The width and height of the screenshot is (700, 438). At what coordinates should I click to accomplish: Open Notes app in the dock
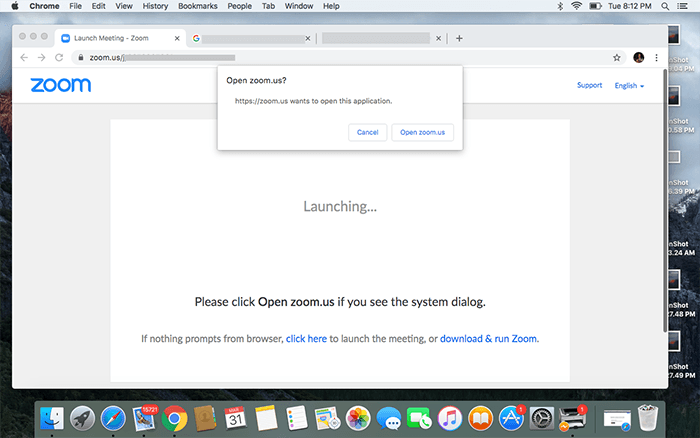click(x=266, y=419)
